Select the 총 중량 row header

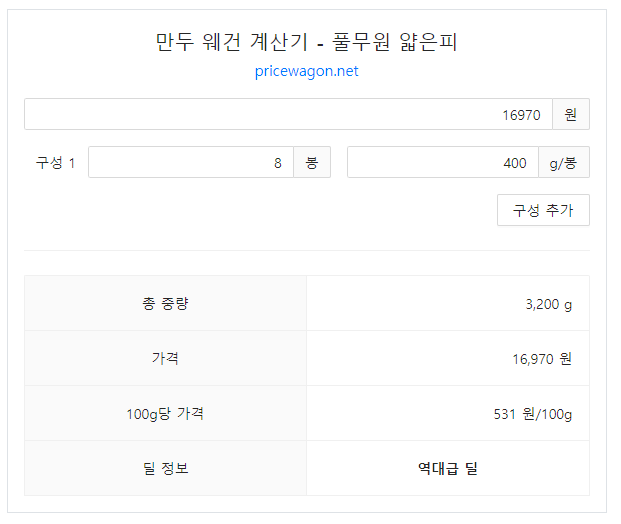click(165, 303)
